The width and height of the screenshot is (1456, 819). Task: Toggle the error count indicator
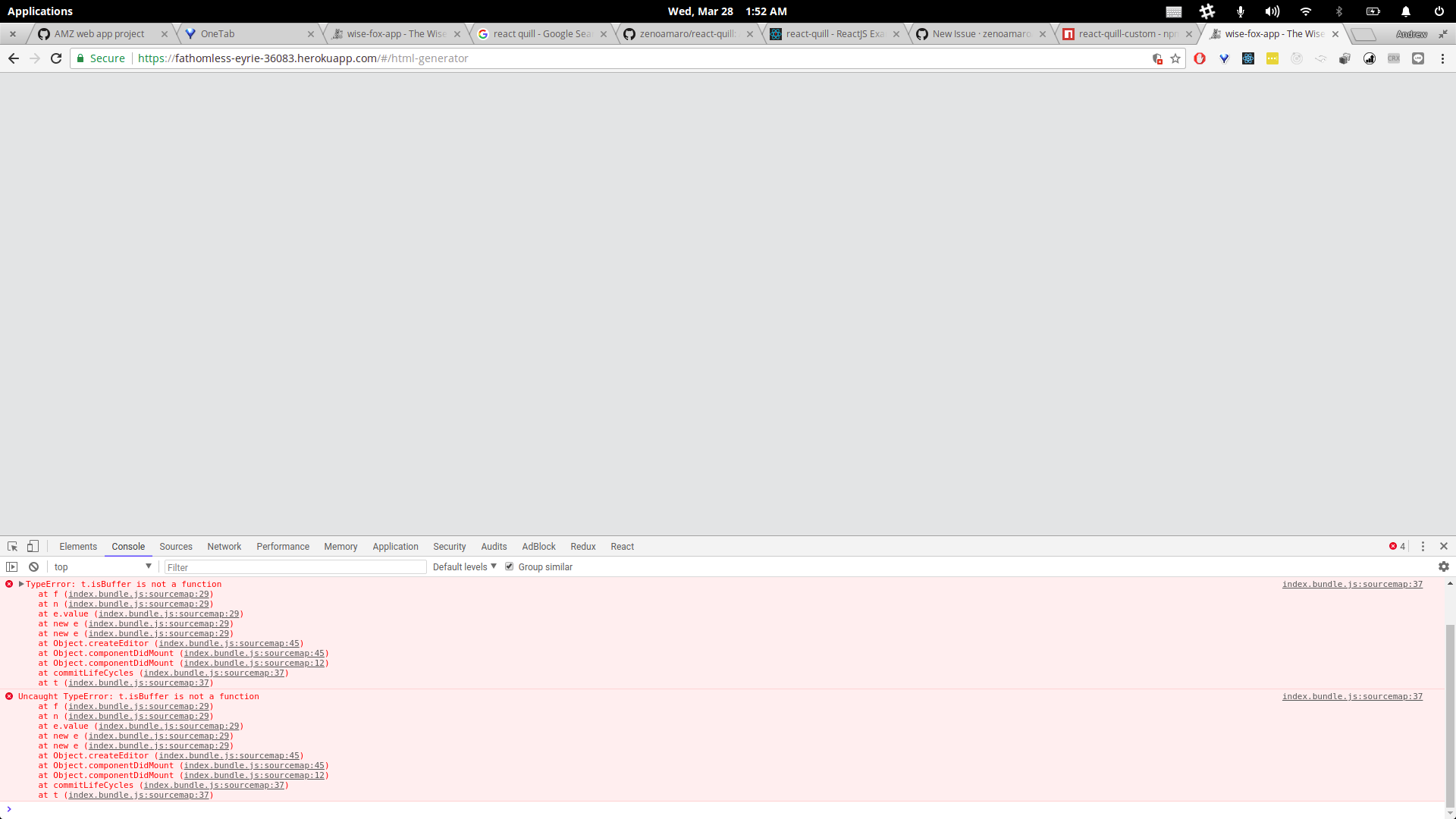pyautogui.click(x=1395, y=546)
